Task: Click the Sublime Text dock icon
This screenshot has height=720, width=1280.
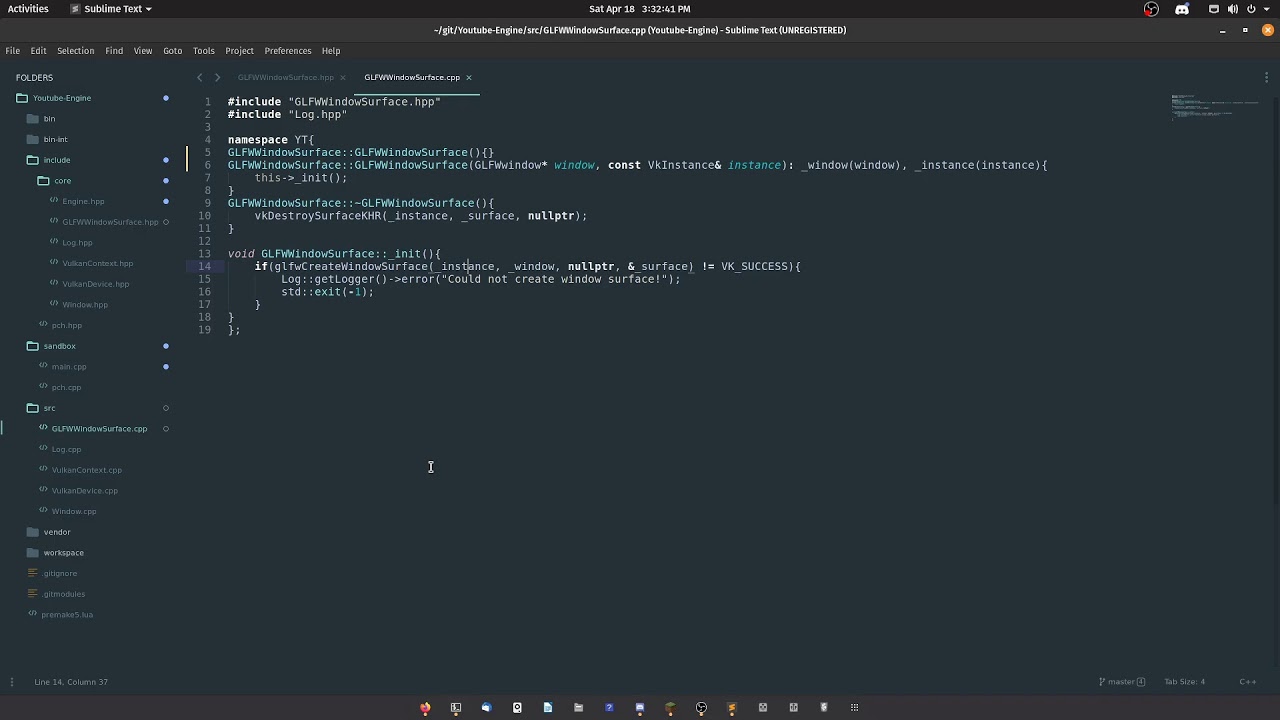Action: [x=732, y=708]
